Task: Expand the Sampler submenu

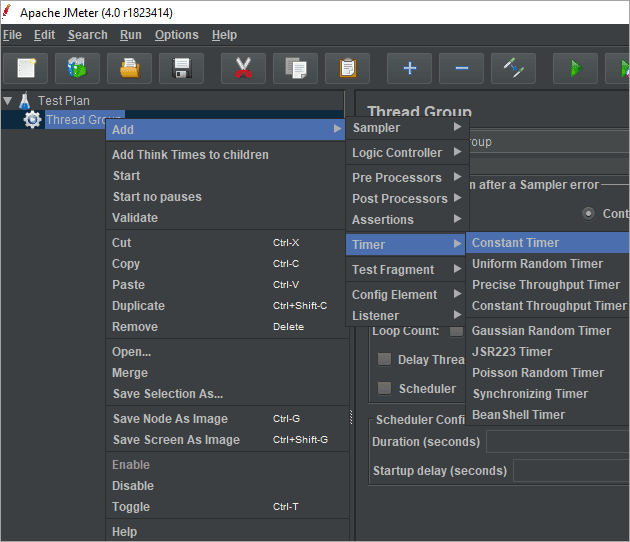Action: click(x=407, y=127)
